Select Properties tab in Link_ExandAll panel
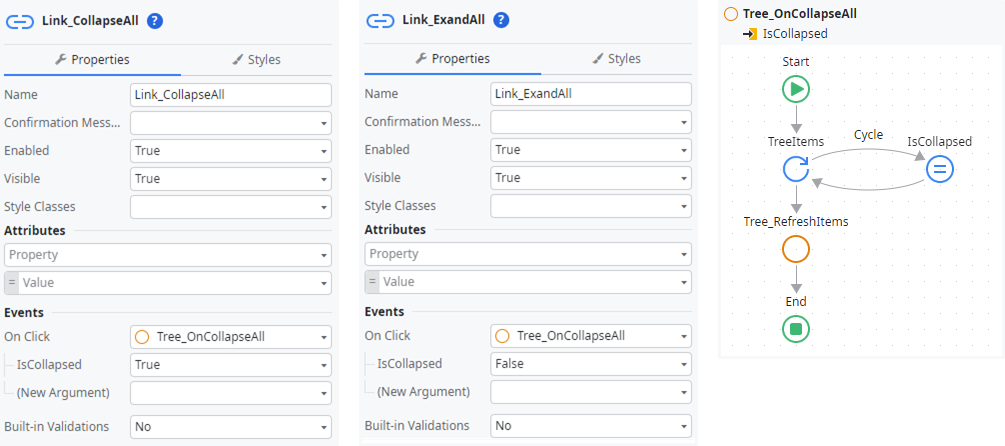 [452, 59]
